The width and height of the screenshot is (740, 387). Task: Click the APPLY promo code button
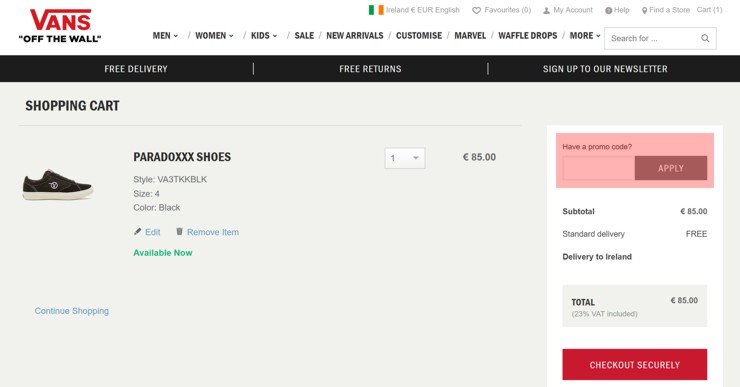click(x=671, y=168)
